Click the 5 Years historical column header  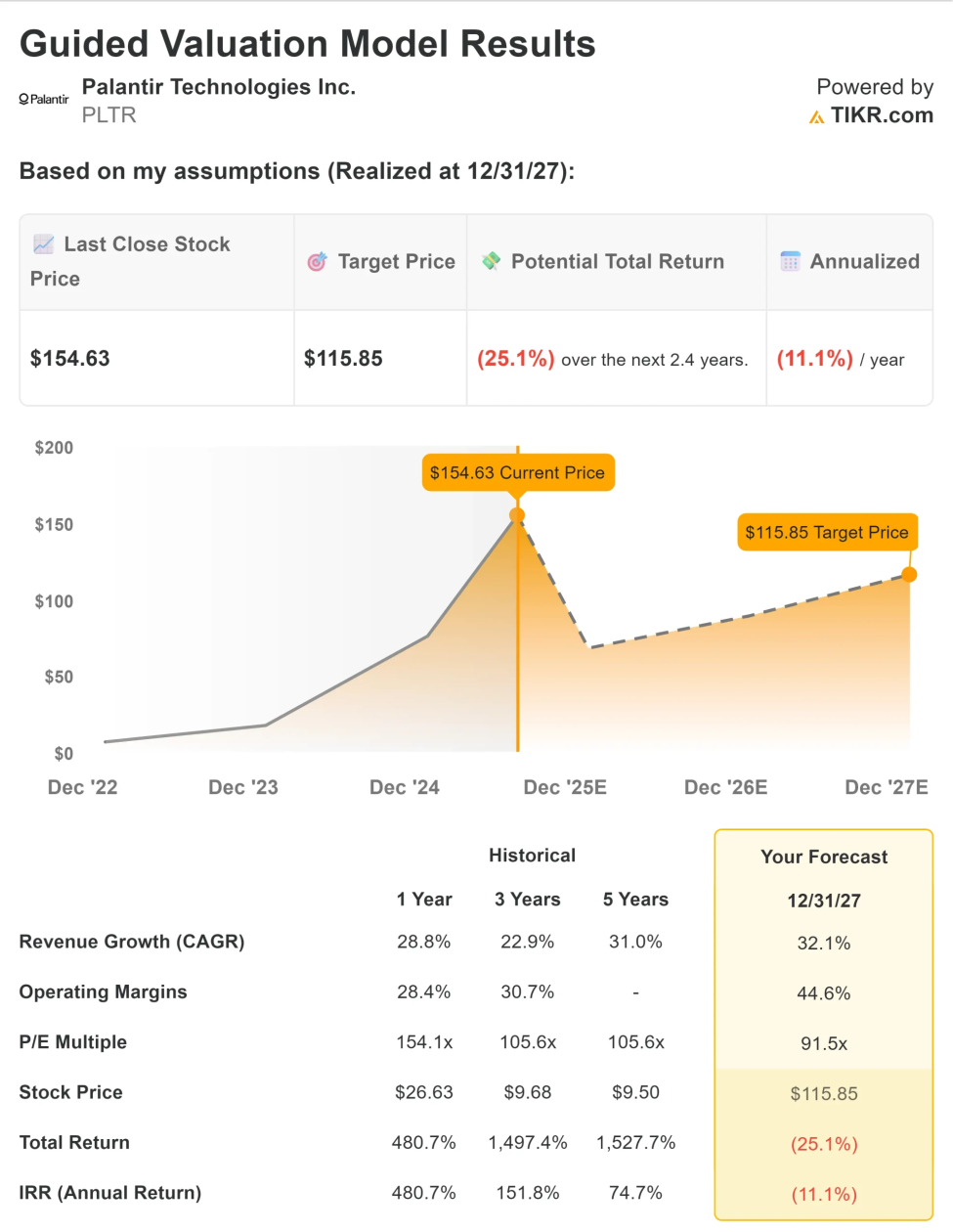(x=635, y=900)
